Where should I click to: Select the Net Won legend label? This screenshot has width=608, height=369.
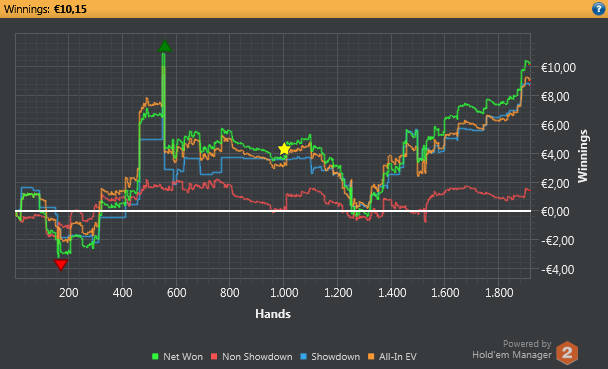pos(183,357)
